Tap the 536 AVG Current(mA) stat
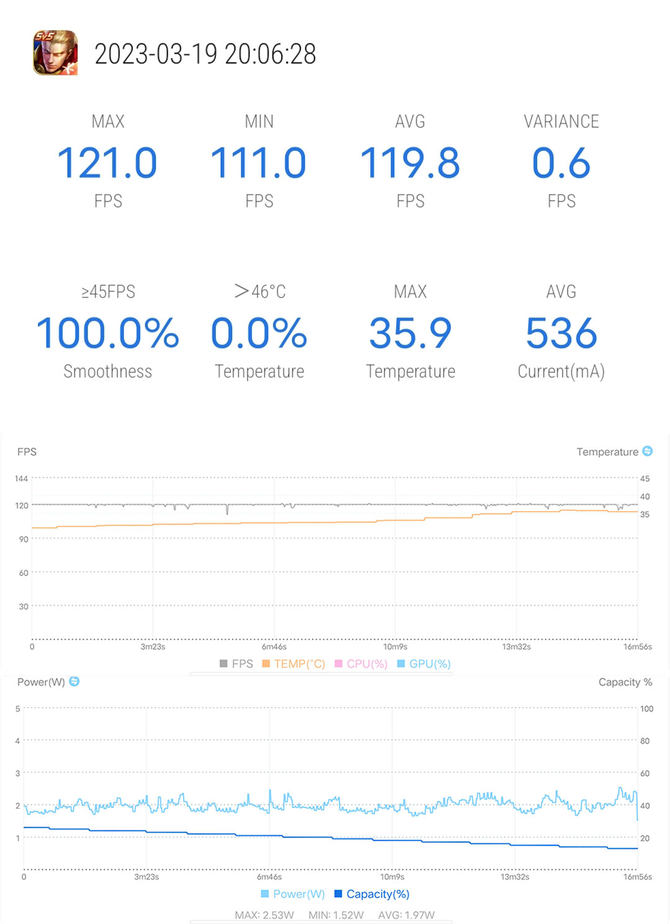Screen dimensions: 670x924 point(561,334)
